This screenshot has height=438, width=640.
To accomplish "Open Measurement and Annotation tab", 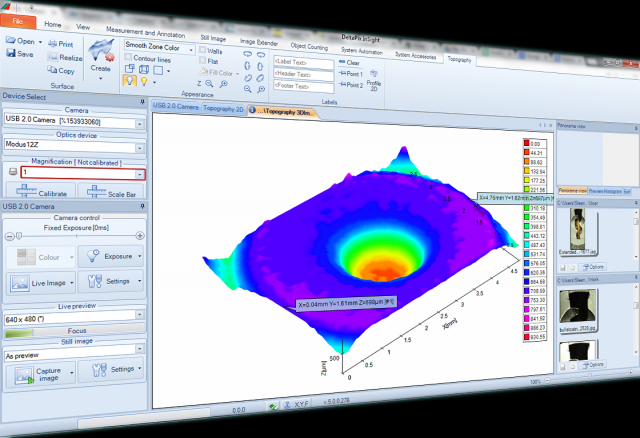I will 145,32.
